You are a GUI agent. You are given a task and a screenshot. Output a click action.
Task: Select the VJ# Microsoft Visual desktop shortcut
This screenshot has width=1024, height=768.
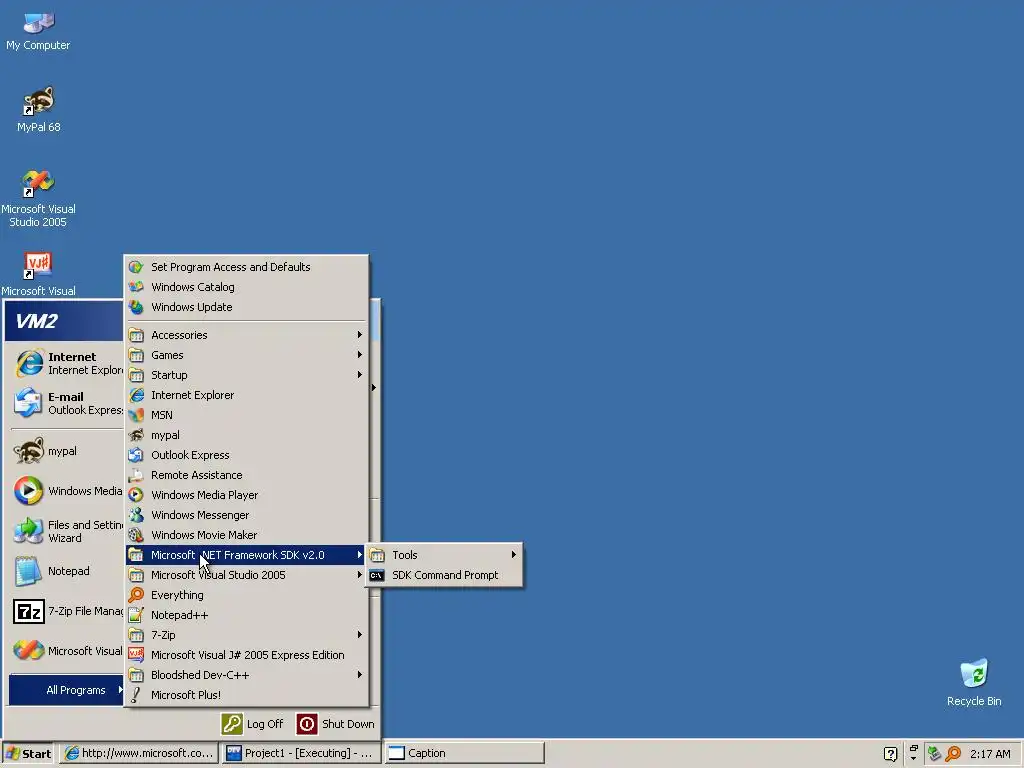pos(38,274)
